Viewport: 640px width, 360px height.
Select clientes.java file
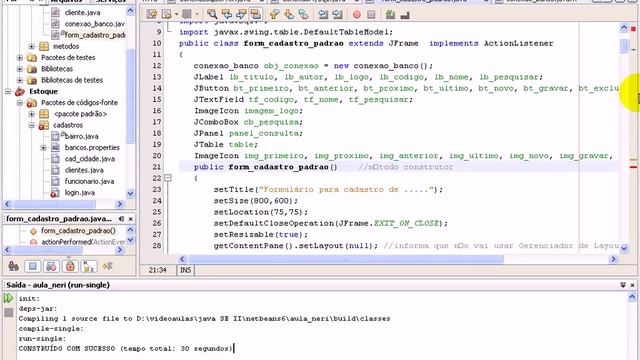84,170
